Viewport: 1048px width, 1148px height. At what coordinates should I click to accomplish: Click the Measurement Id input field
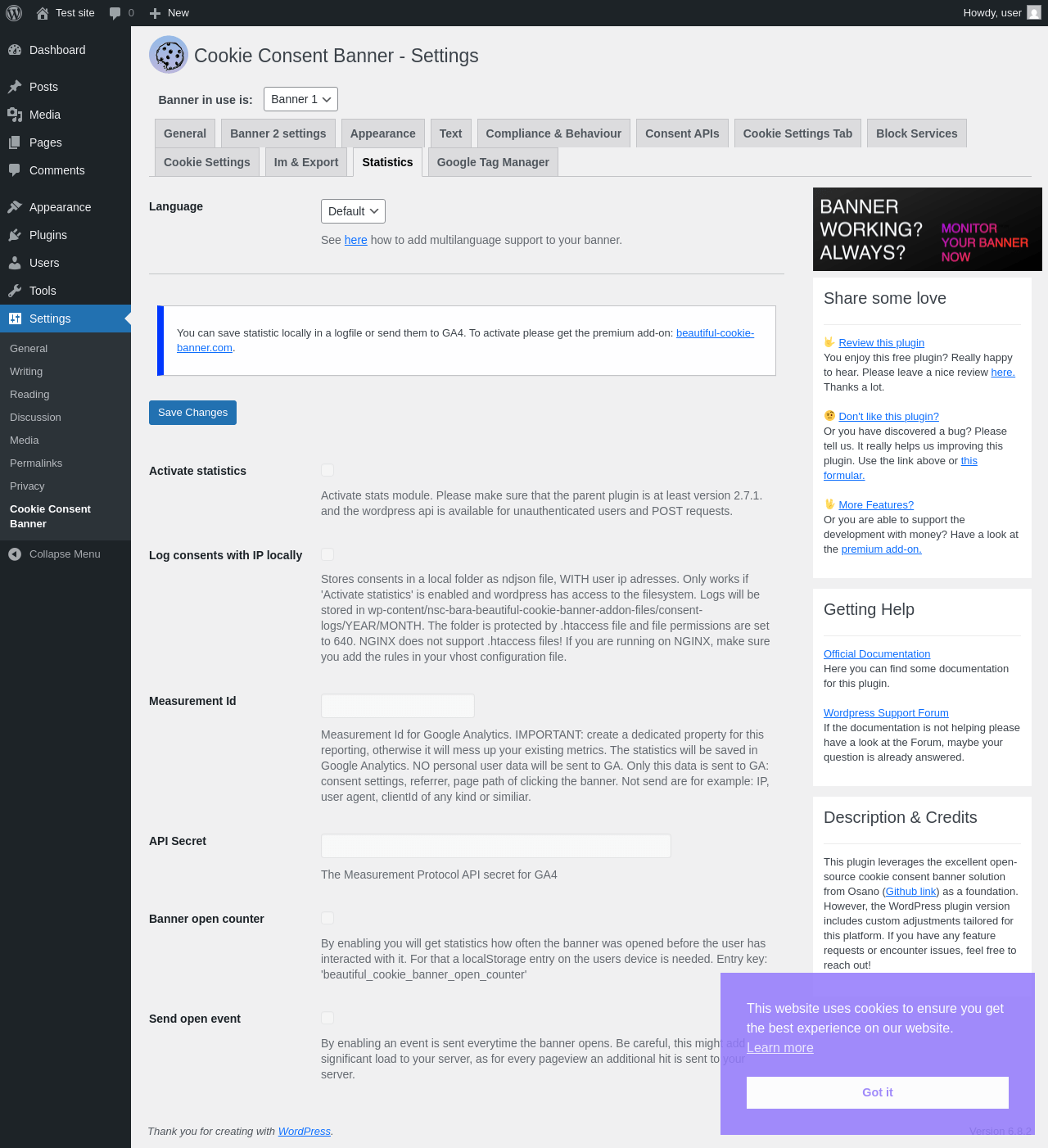coord(398,706)
